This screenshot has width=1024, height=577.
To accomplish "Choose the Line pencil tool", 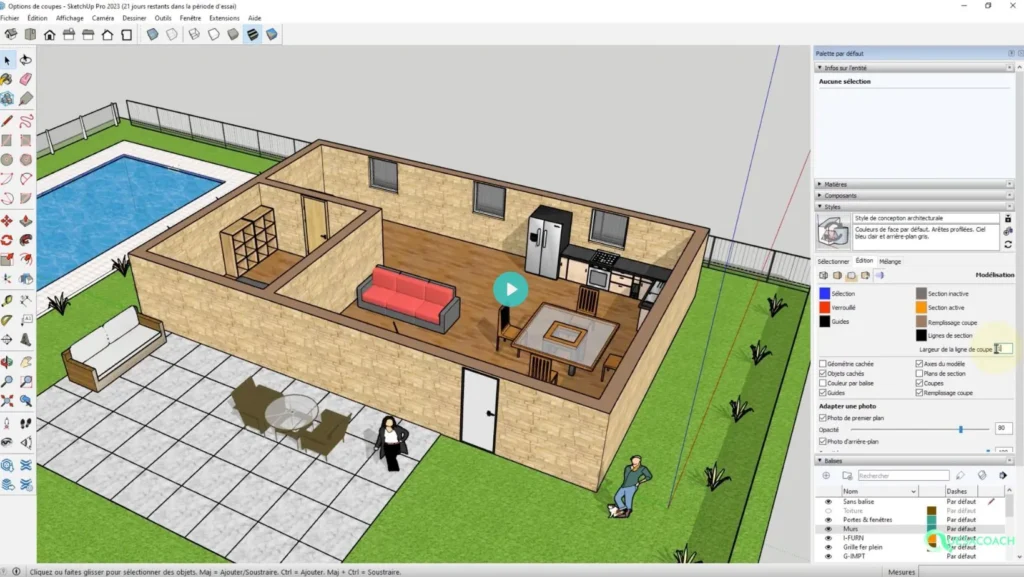I will coord(7,120).
